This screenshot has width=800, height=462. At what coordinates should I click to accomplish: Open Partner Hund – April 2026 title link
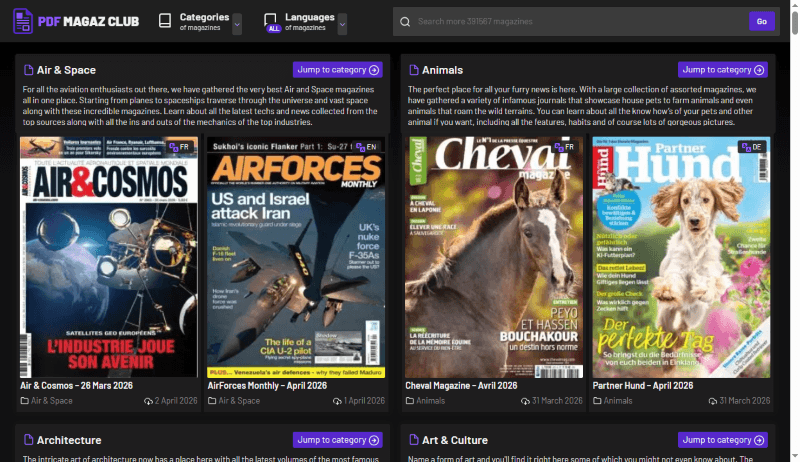pos(643,386)
